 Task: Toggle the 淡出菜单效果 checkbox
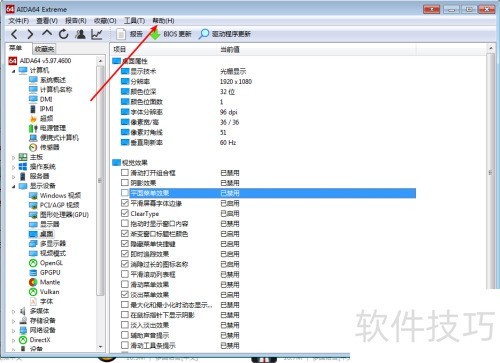coord(125,295)
